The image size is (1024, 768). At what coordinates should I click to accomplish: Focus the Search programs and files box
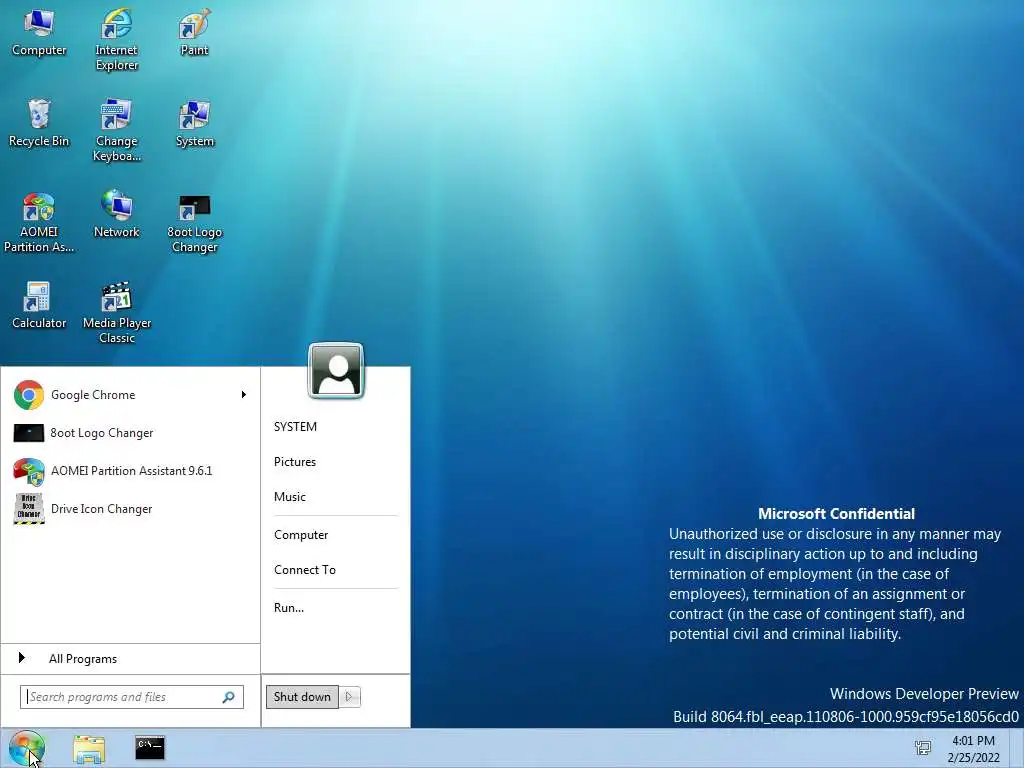pyautogui.click(x=132, y=697)
